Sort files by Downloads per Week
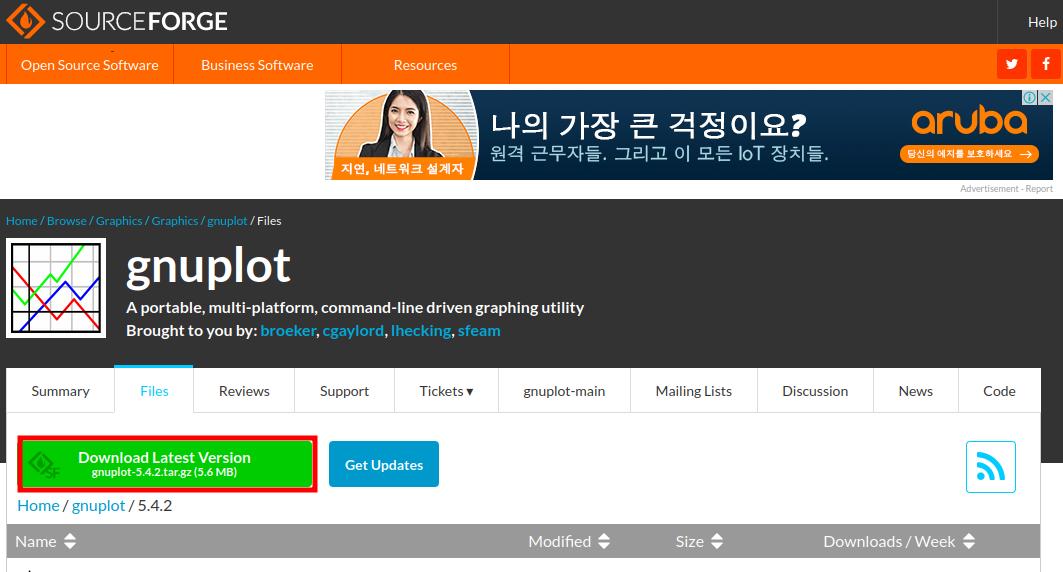The height and width of the screenshot is (572, 1063). 899,542
